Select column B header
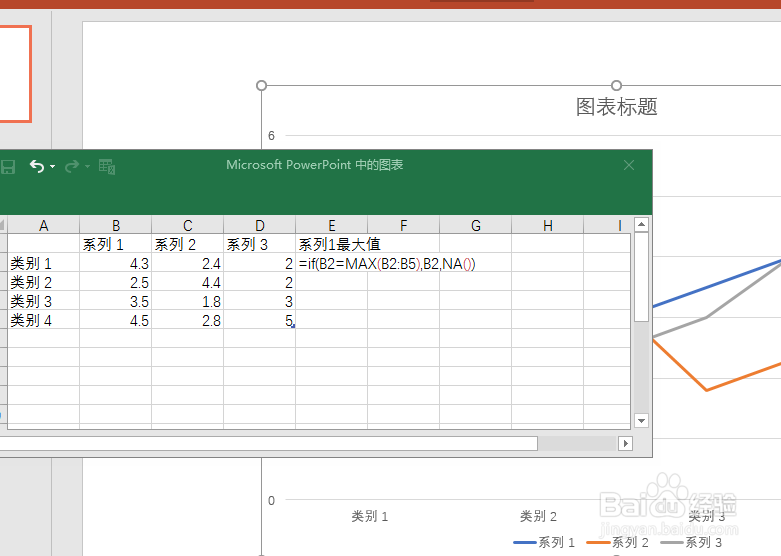 [116, 226]
